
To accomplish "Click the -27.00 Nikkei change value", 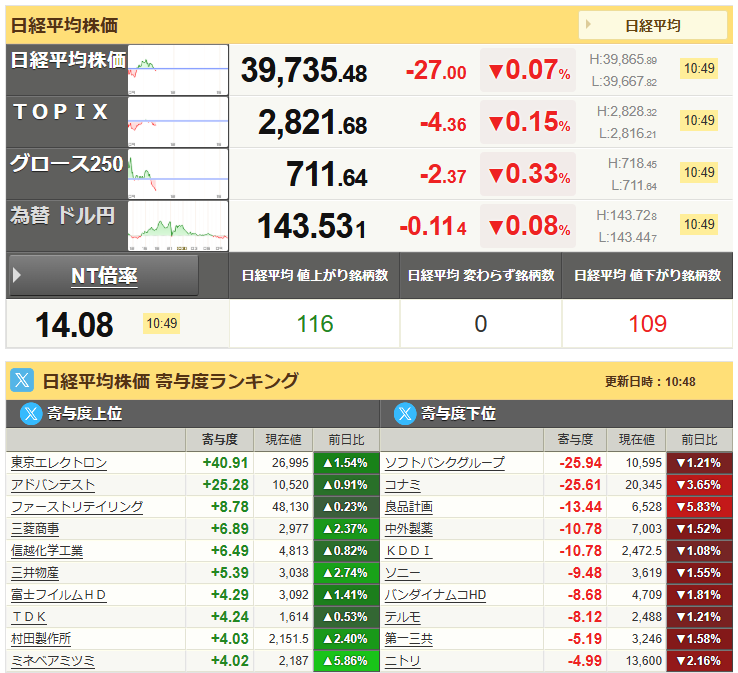I will pos(436,71).
